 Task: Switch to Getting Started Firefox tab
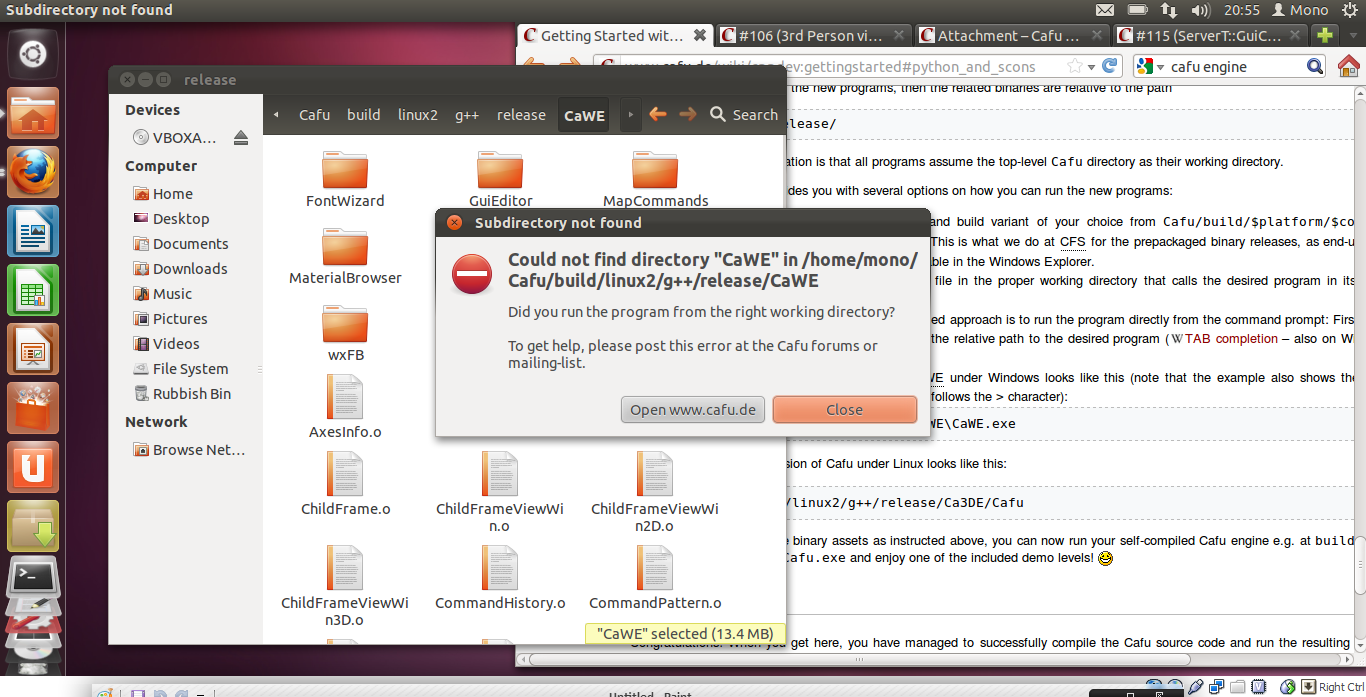pyautogui.click(x=613, y=35)
